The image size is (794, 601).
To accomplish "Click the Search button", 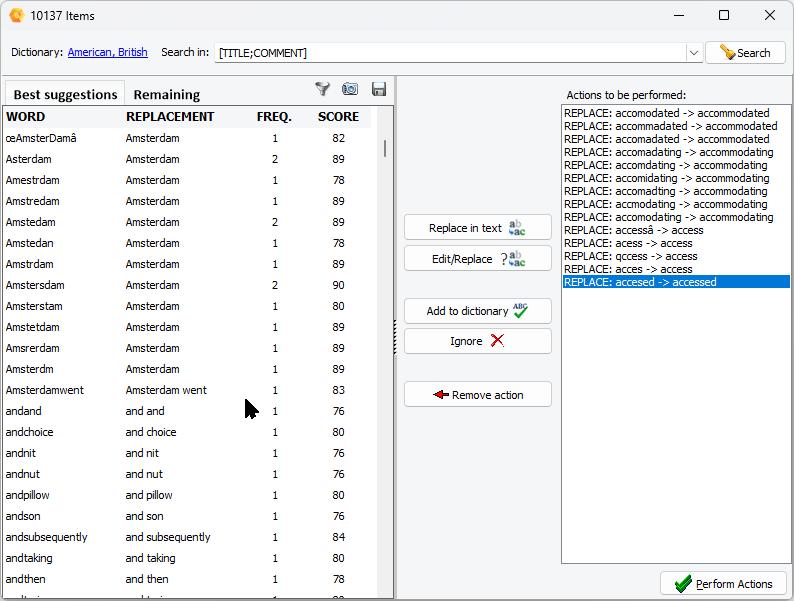I will (x=745, y=53).
